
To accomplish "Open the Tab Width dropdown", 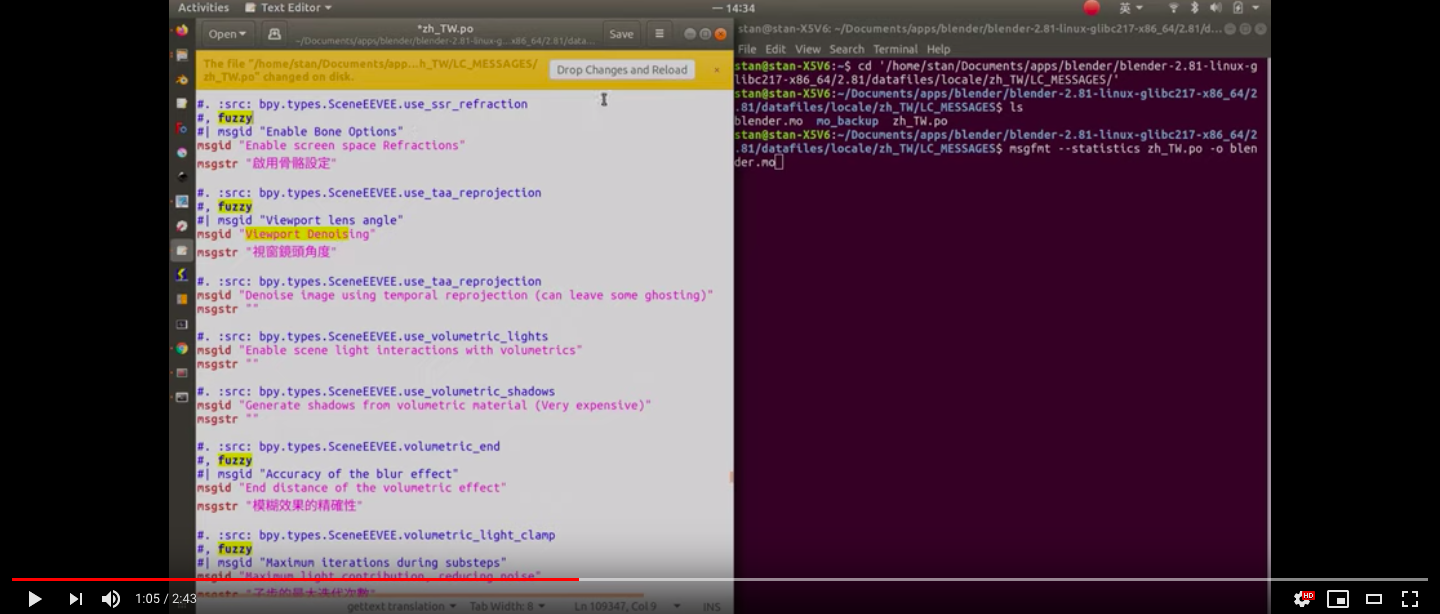I will (x=508, y=606).
